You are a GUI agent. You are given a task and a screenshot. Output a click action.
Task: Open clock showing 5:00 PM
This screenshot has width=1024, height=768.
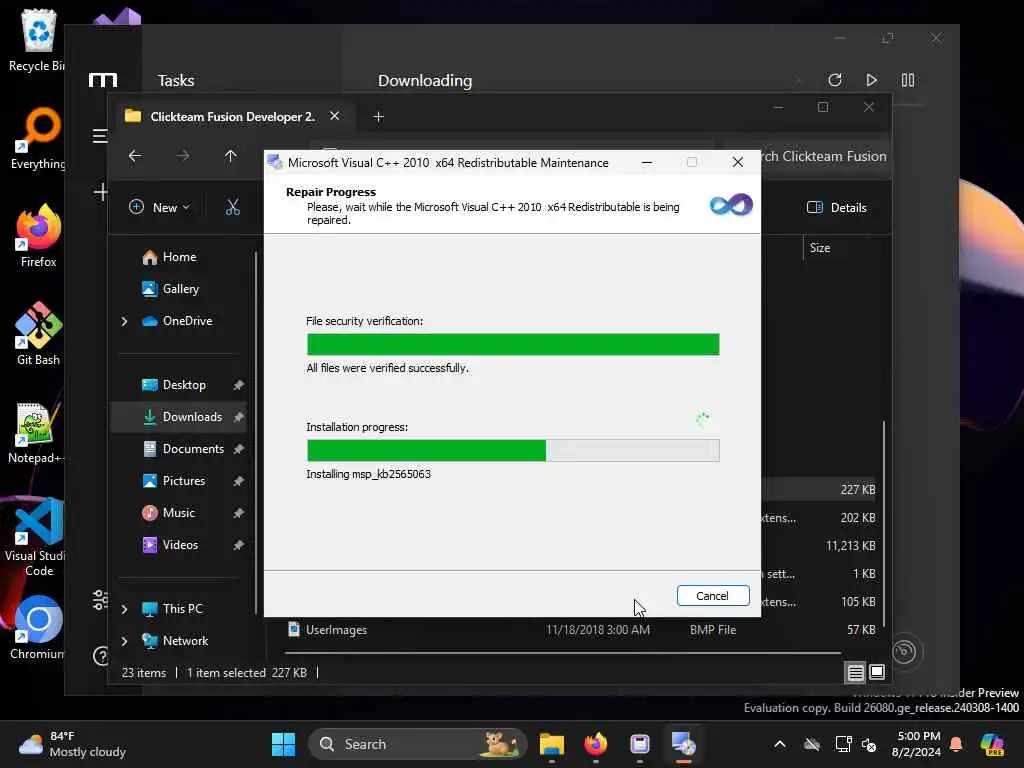point(916,744)
